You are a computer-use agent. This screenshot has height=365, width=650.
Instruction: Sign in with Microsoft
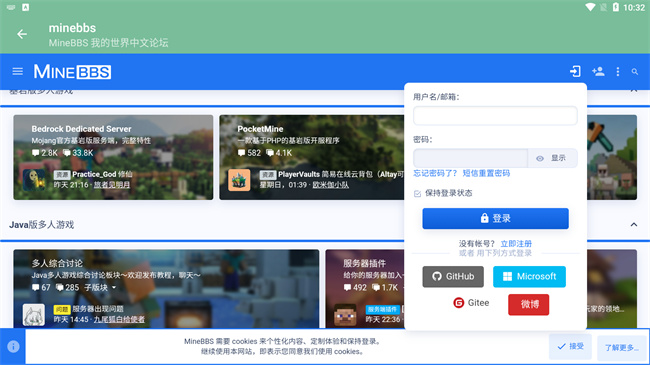pos(529,277)
